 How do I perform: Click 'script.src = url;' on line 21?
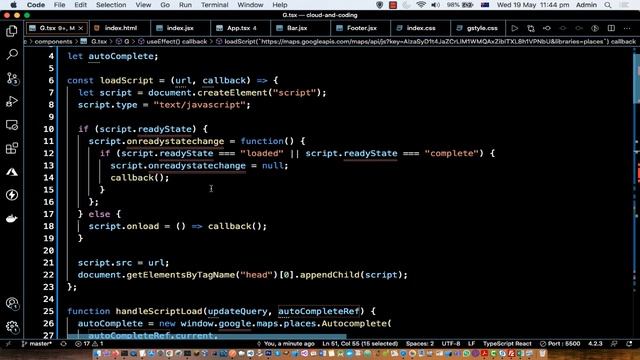coord(123,262)
